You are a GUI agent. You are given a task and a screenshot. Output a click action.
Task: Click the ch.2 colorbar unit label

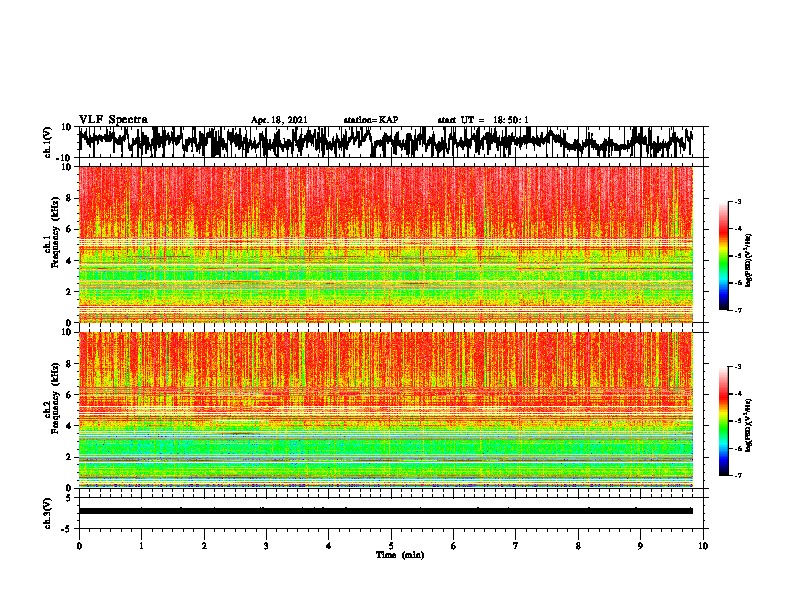tap(749, 425)
